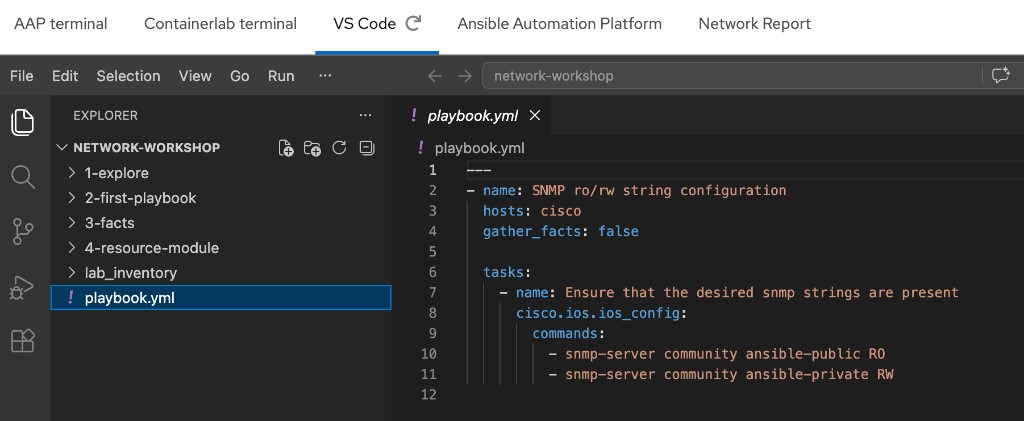Click the New Folder icon in the Explorer
Viewport: 1024px width, 421px height.
coord(313,148)
